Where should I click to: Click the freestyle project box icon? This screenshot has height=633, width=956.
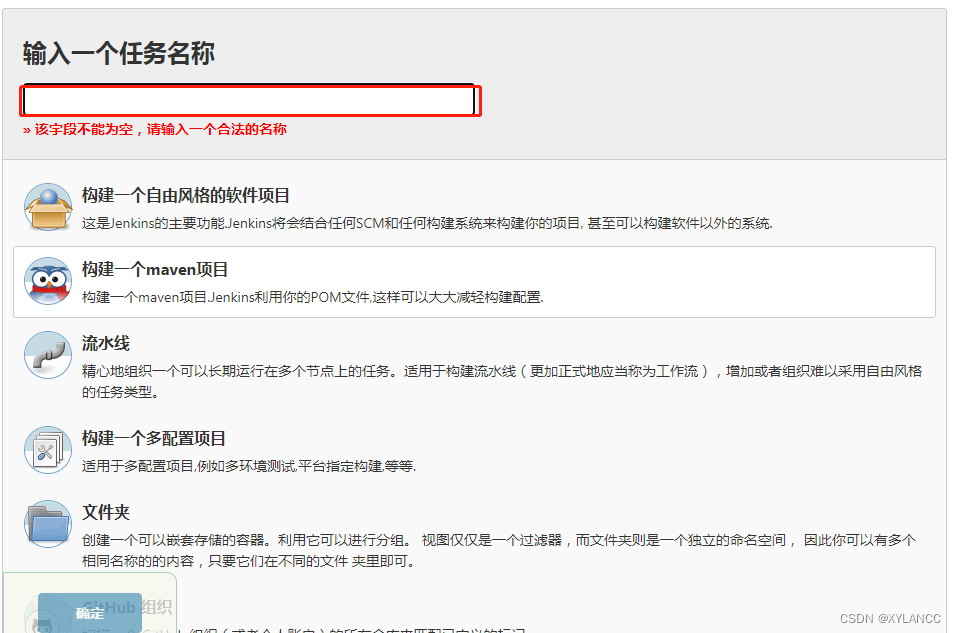(48, 207)
